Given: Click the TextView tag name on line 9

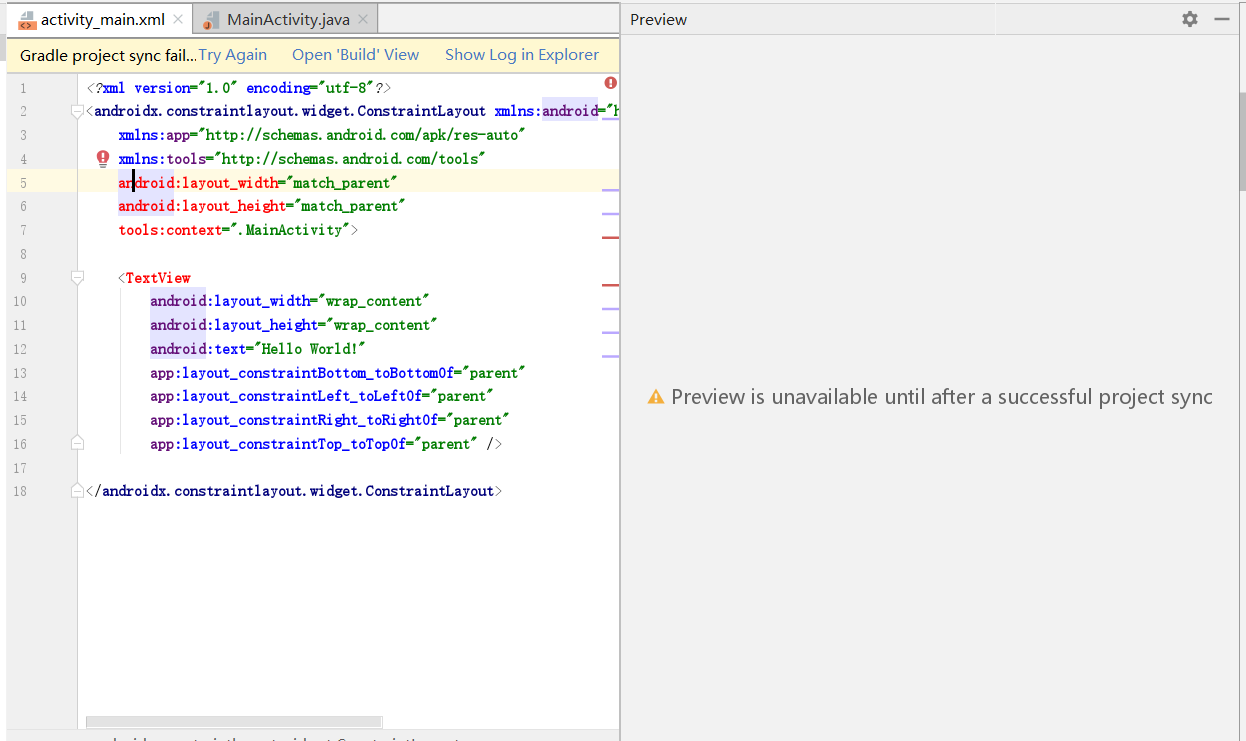Looking at the screenshot, I should (x=158, y=278).
